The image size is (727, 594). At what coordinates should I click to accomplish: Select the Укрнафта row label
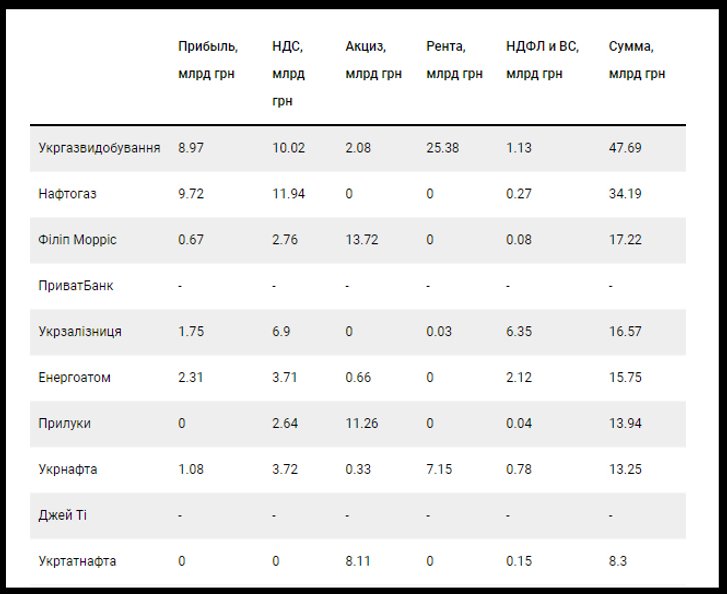(x=68, y=469)
